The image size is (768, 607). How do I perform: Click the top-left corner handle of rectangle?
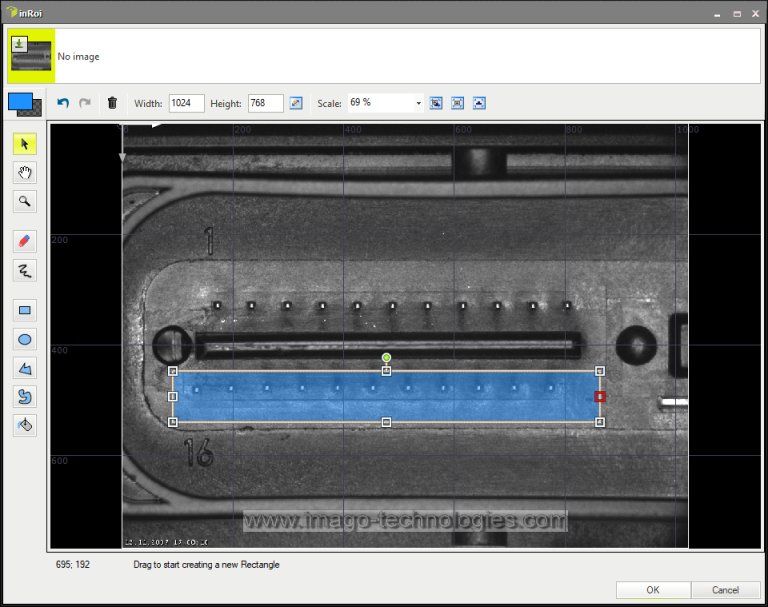pos(172,371)
